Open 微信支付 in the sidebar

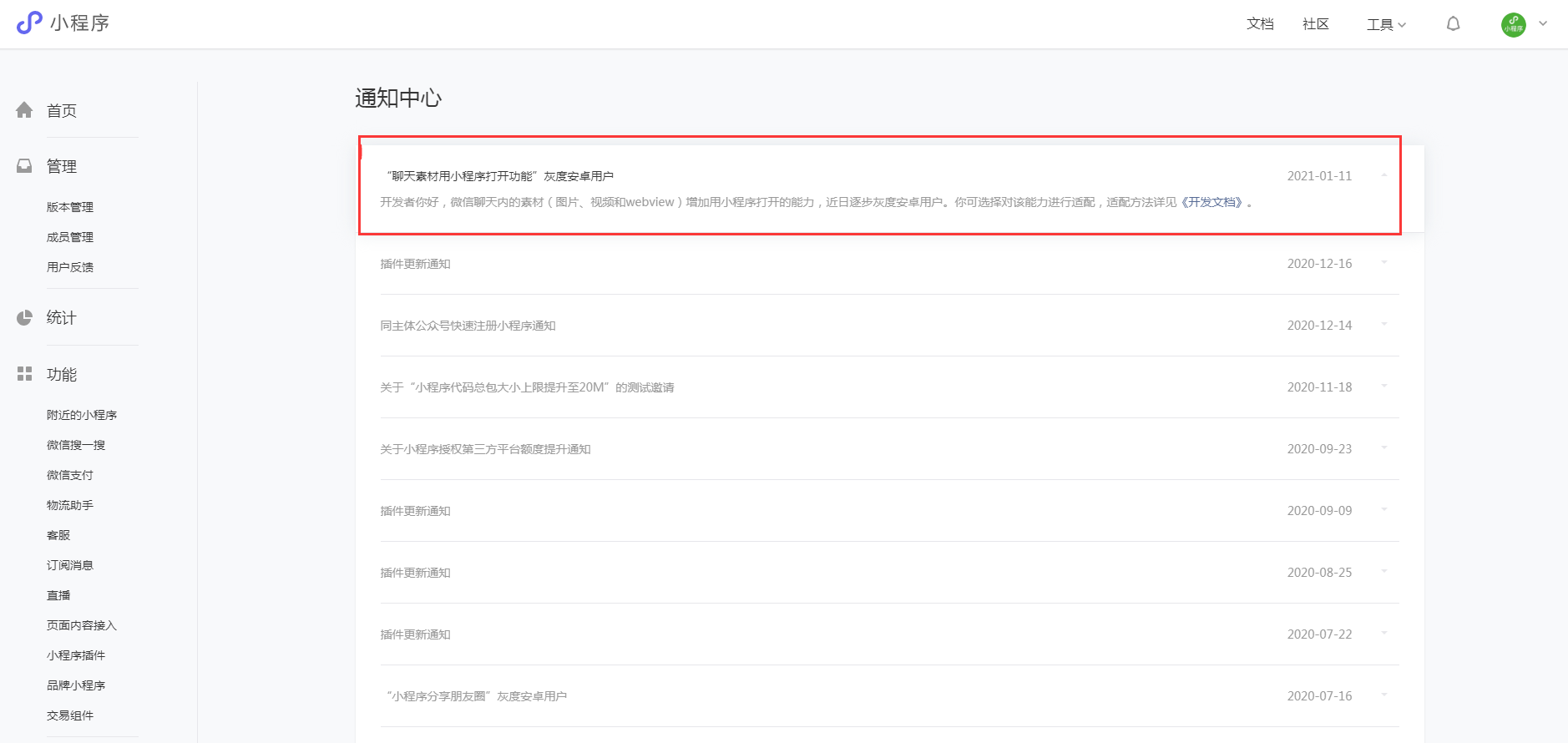click(x=70, y=475)
